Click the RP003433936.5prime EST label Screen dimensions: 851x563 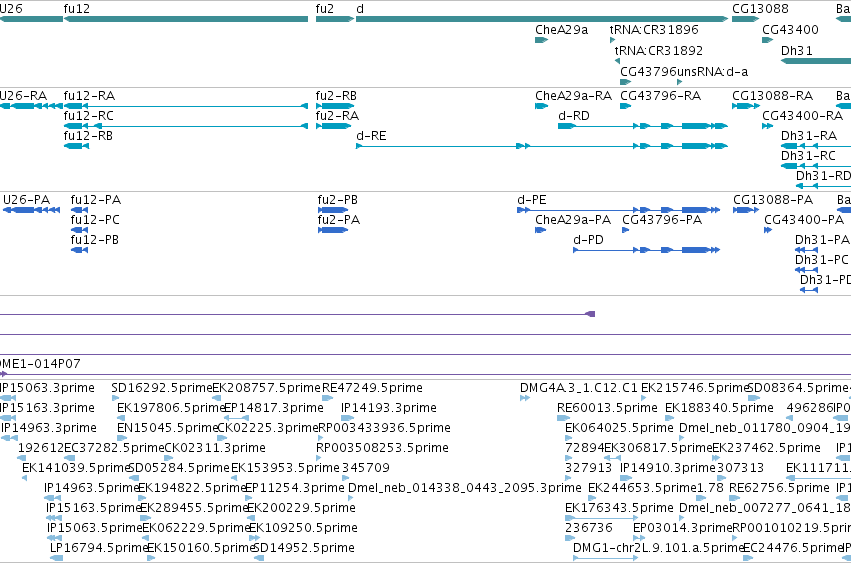(384, 428)
